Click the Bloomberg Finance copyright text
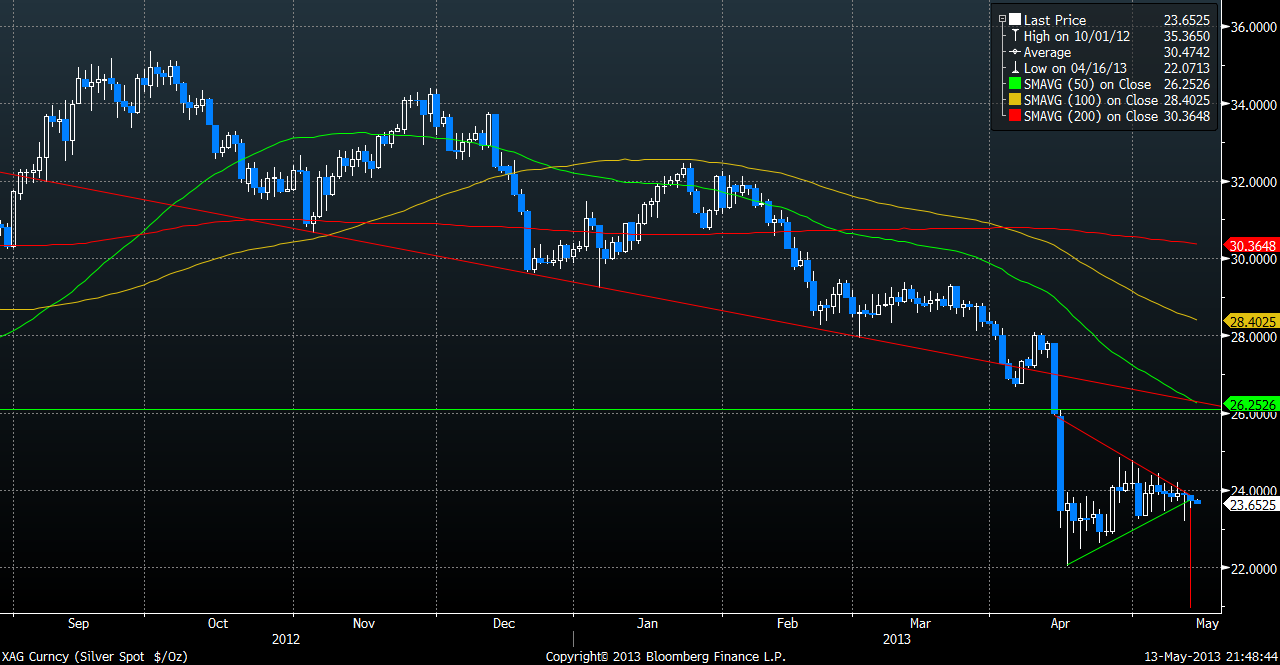The height and width of the screenshot is (665, 1280). click(665, 656)
